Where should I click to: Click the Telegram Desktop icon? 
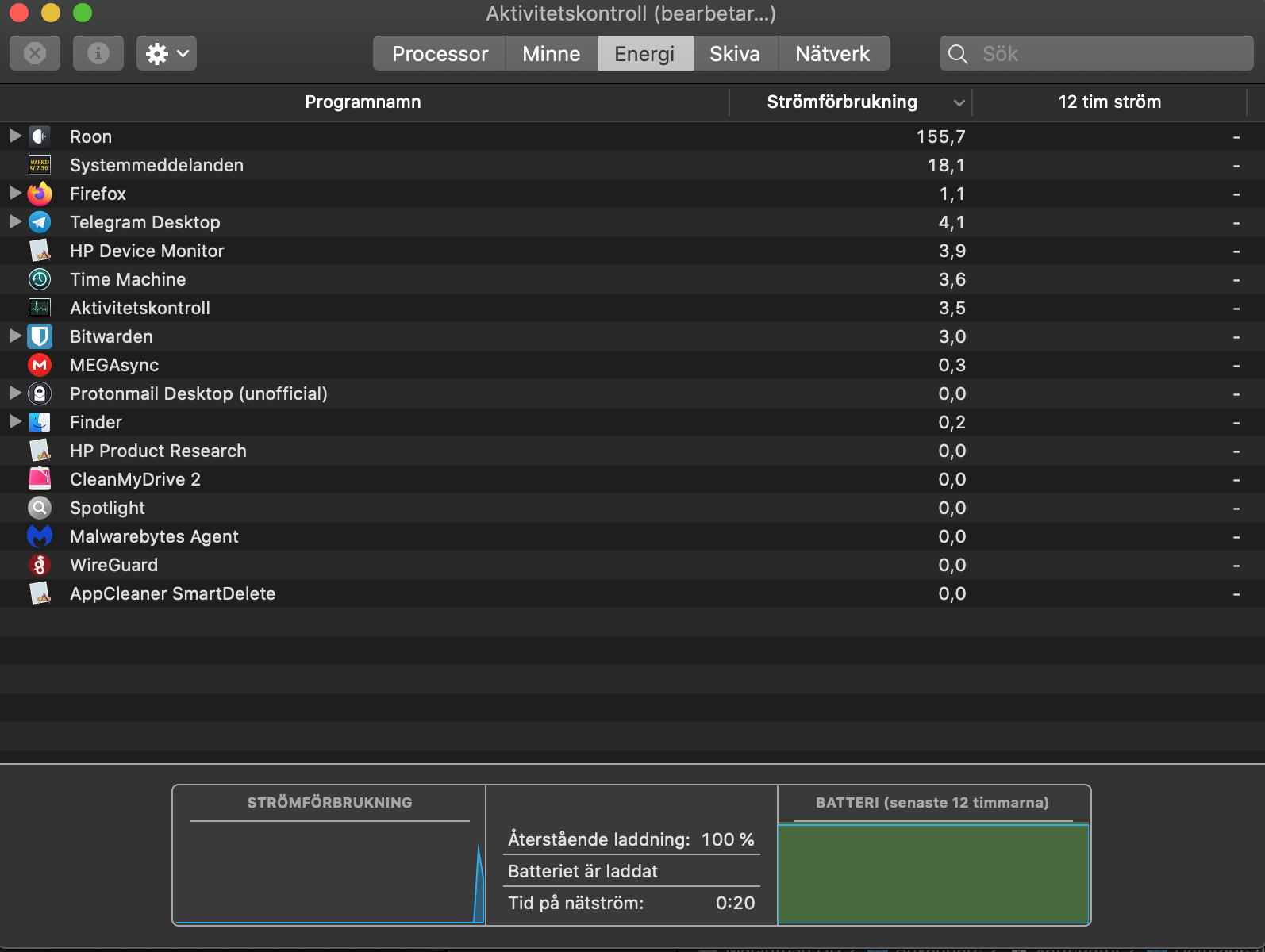[x=40, y=222]
